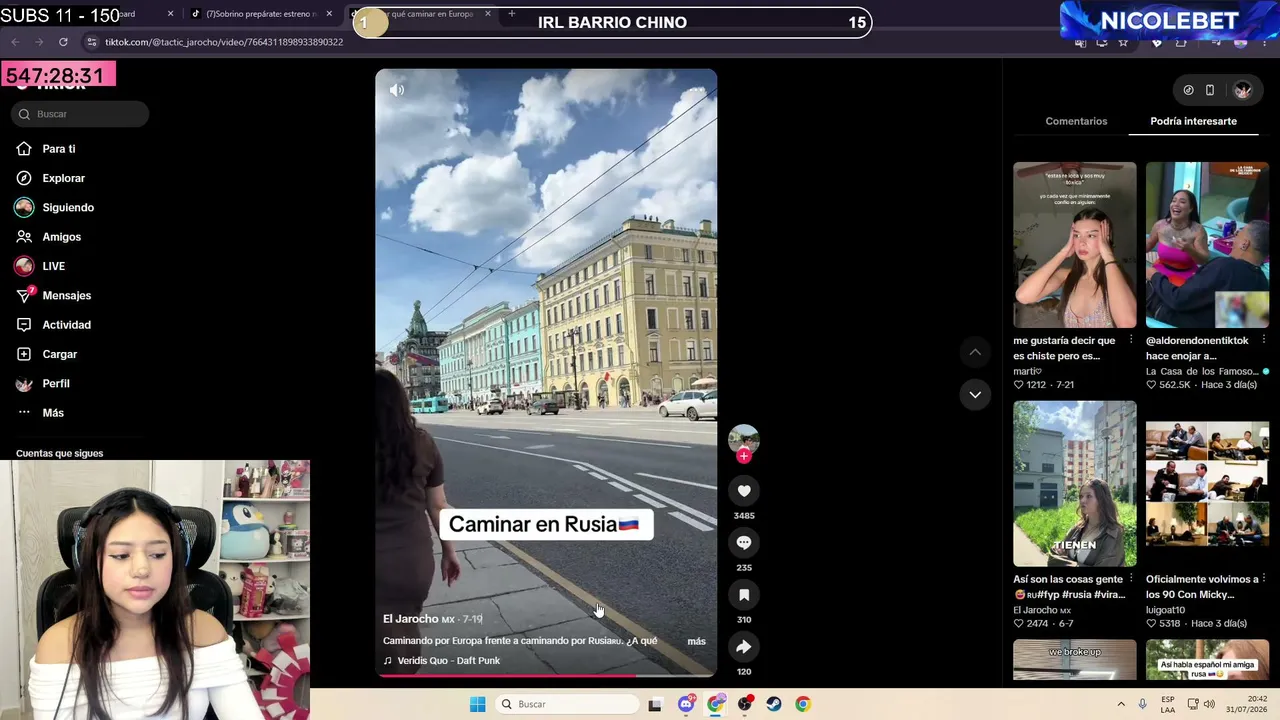Click the tiktok.com address bar URL

tap(224, 42)
